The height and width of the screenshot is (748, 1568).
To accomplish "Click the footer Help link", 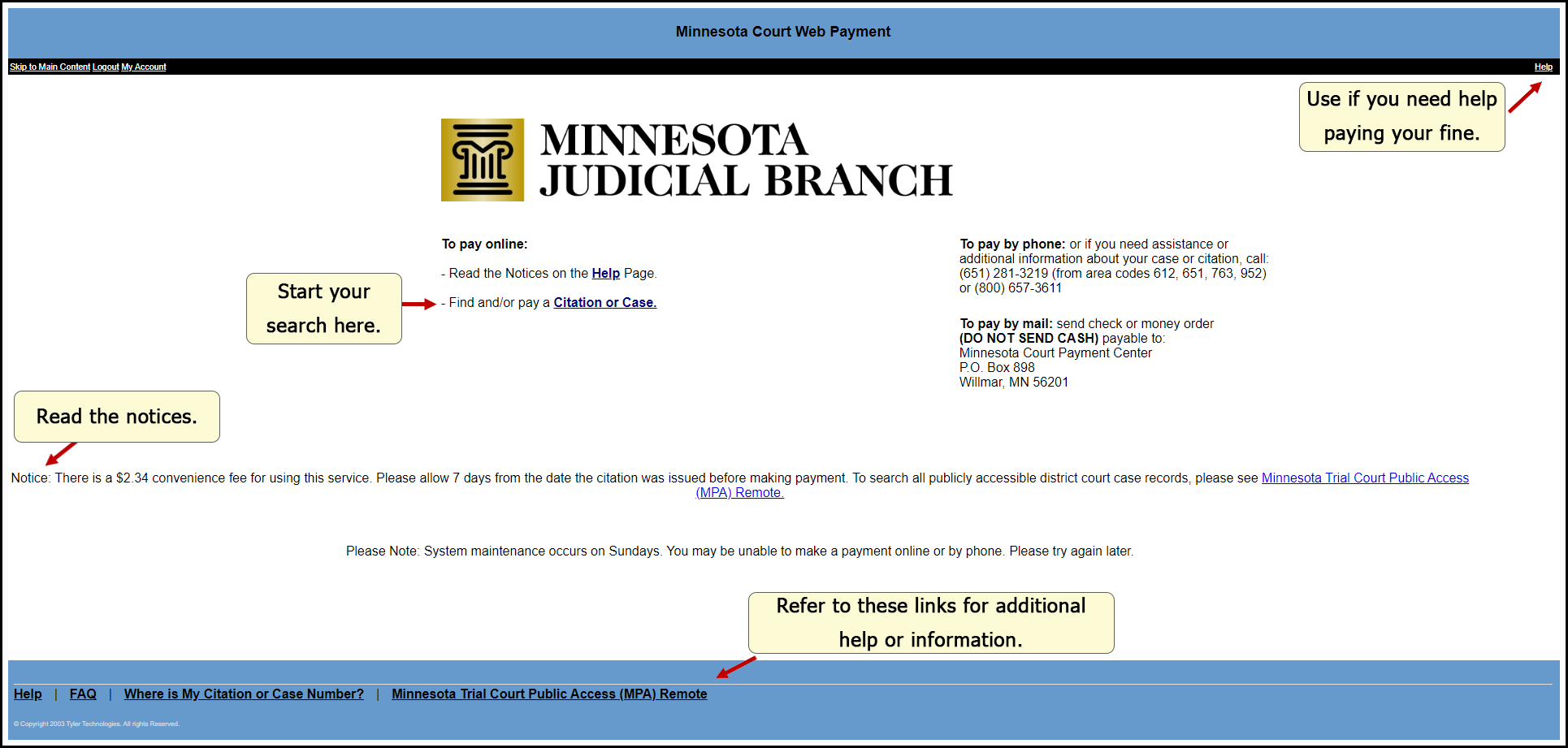I will click(28, 694).
